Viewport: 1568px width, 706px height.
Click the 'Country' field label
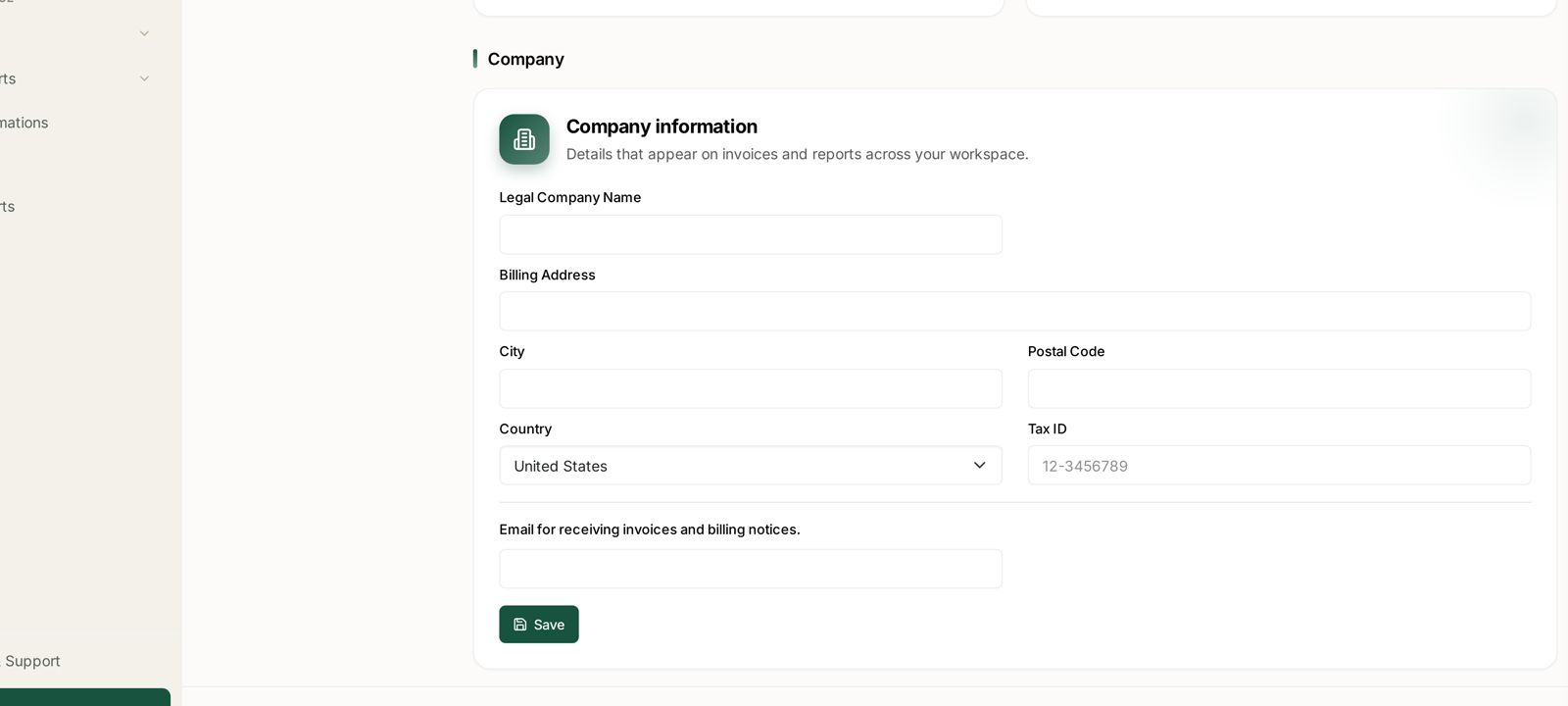(525, 429)
